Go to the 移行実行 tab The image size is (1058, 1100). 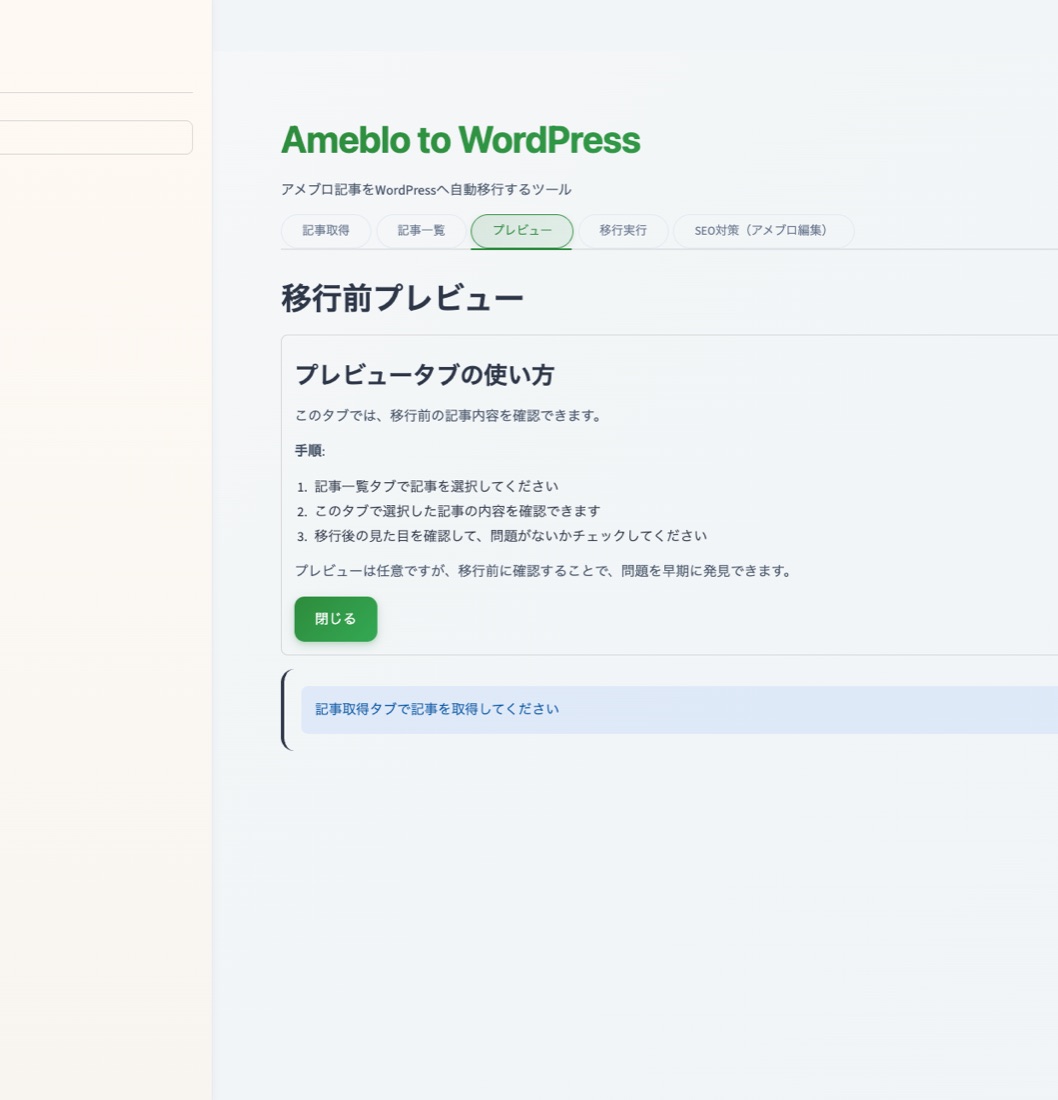623,230
